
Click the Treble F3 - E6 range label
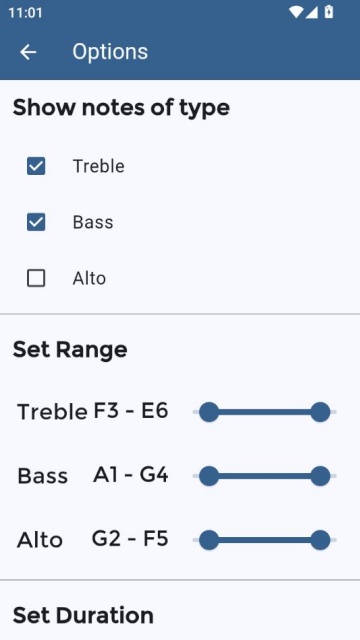pos(93,411)
